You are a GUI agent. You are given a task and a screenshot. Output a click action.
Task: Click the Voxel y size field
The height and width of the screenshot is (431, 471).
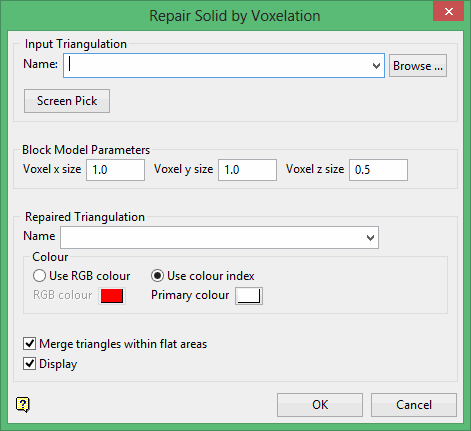(247, 170)
